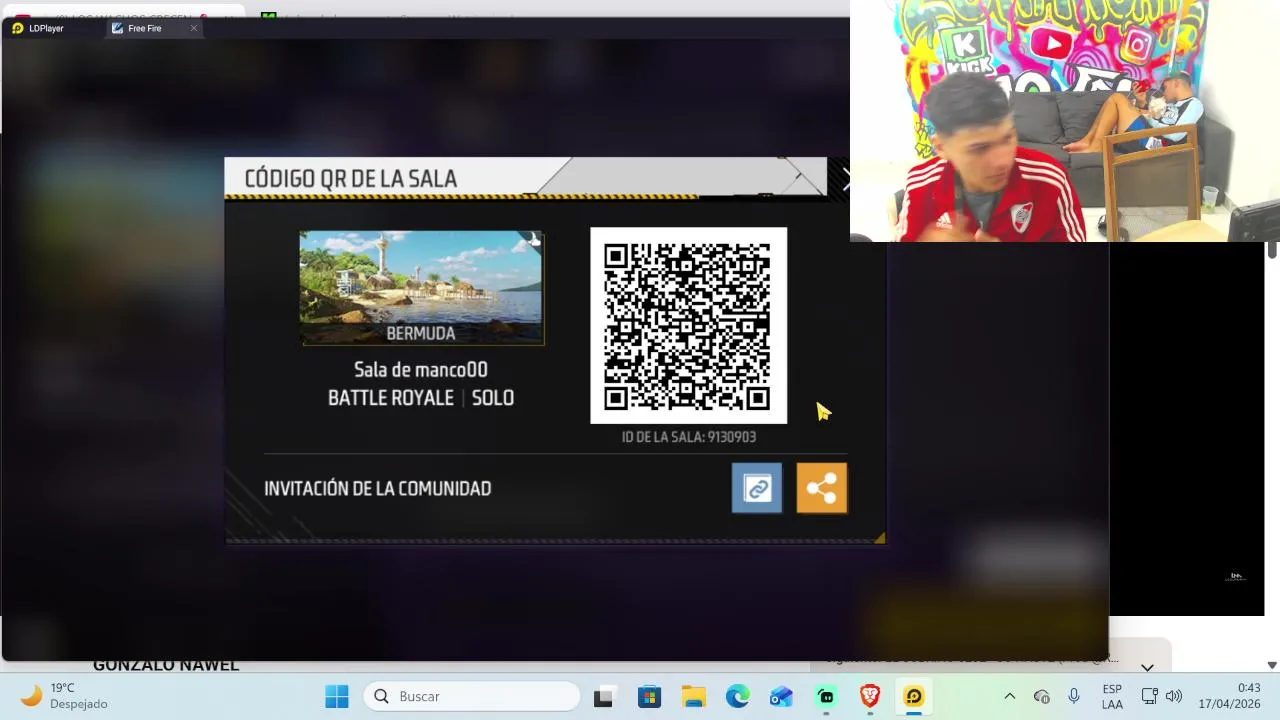This screenshot has height=720, width=1280.
Task: Click the right-side vertical scrollbar thumb
Action: click(x=1272, y=250)
